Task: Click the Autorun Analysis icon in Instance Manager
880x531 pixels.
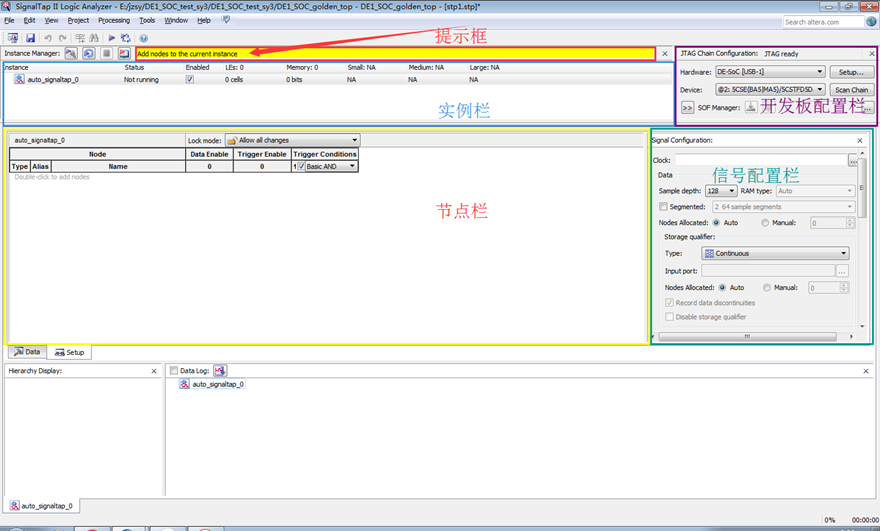Action: click(89, 53)
